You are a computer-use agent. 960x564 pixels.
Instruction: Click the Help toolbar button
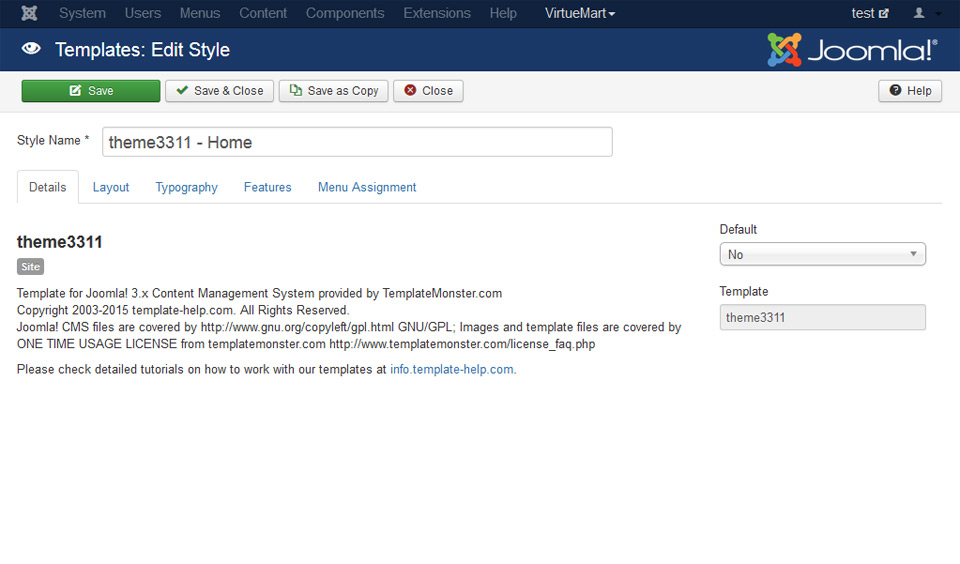click(910, 91)
